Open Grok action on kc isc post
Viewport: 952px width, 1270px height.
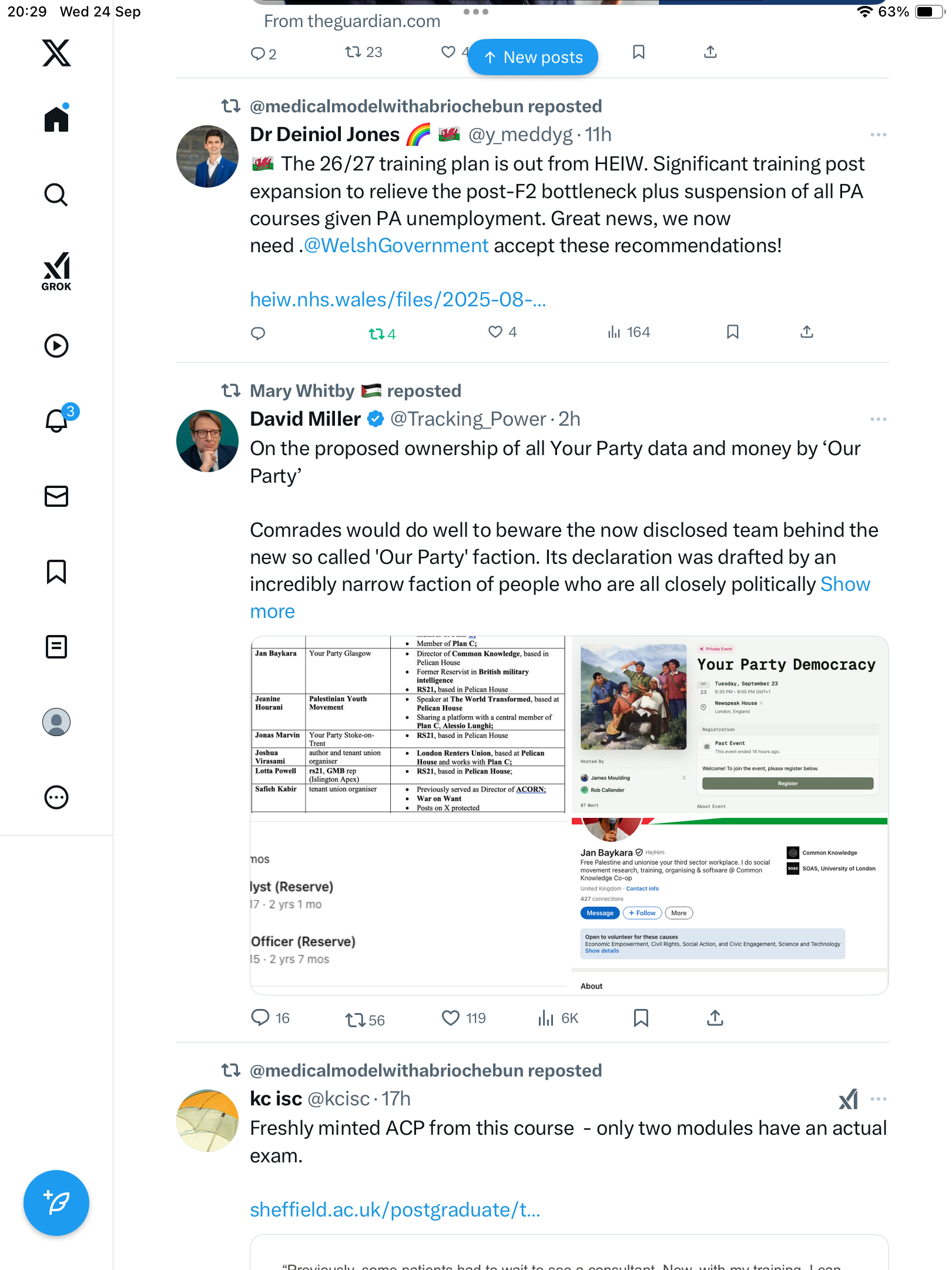tap(848, 1099)
